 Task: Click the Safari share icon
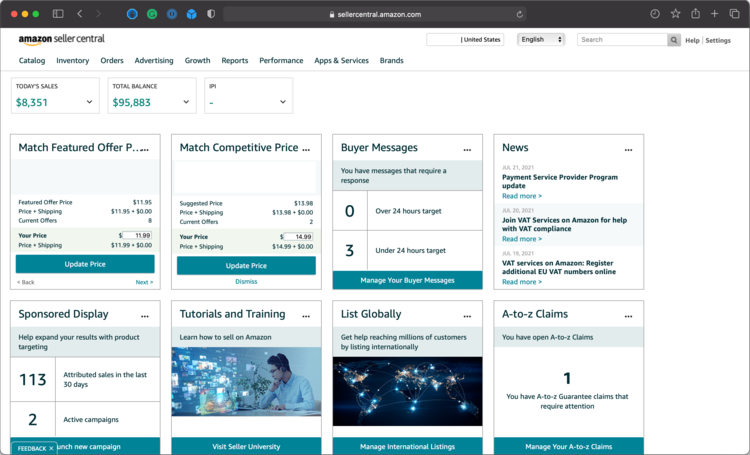(695, 14)
